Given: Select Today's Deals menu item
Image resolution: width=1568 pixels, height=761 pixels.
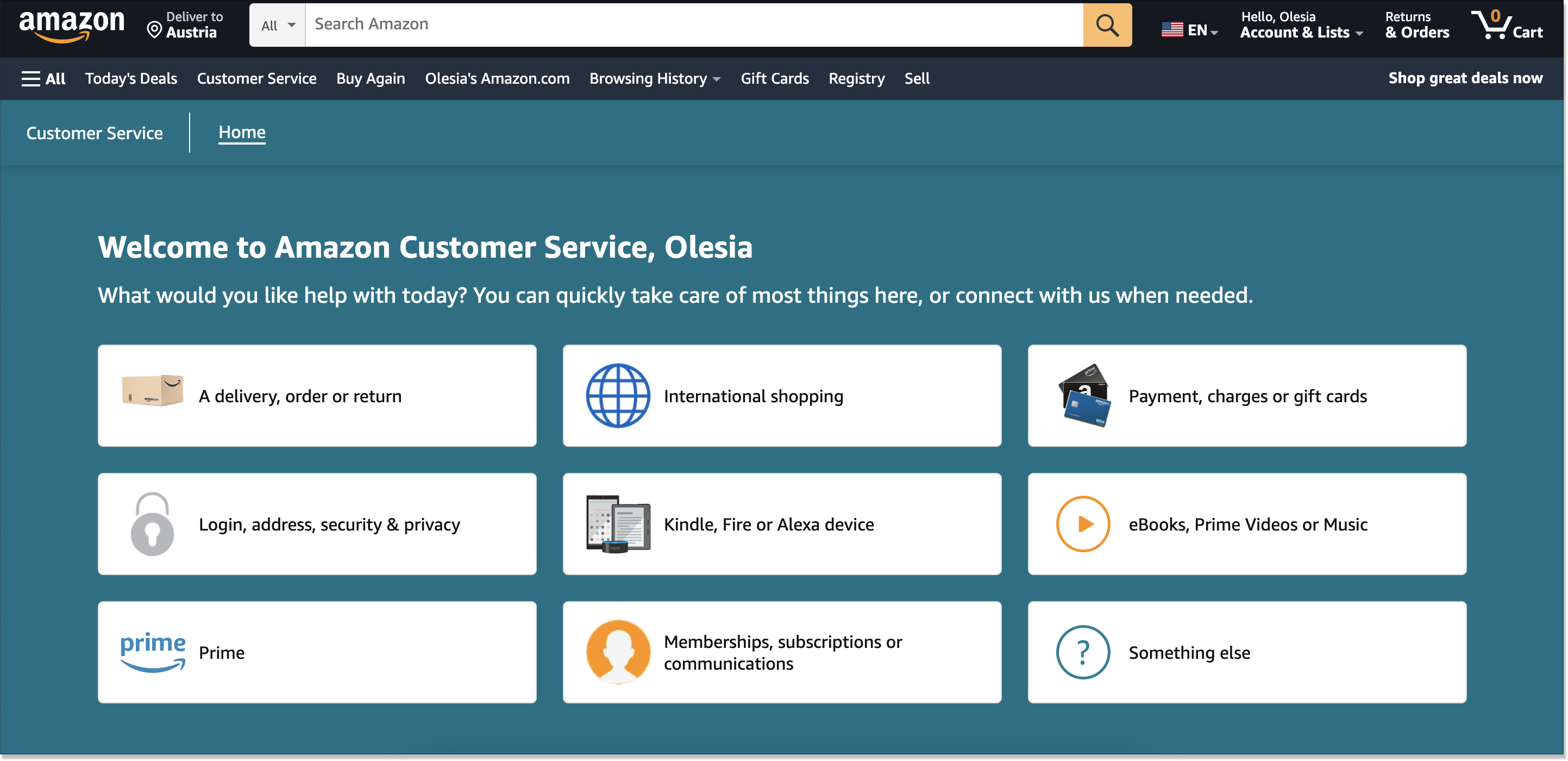Looking at the screenshot, I should tap(132, 78).
